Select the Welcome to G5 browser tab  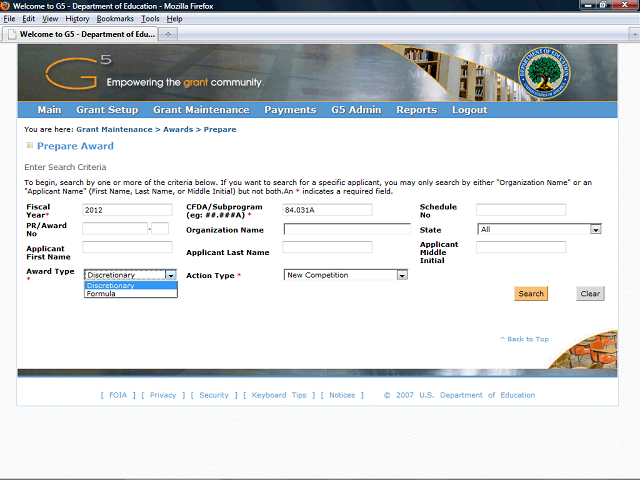(80, 34)
